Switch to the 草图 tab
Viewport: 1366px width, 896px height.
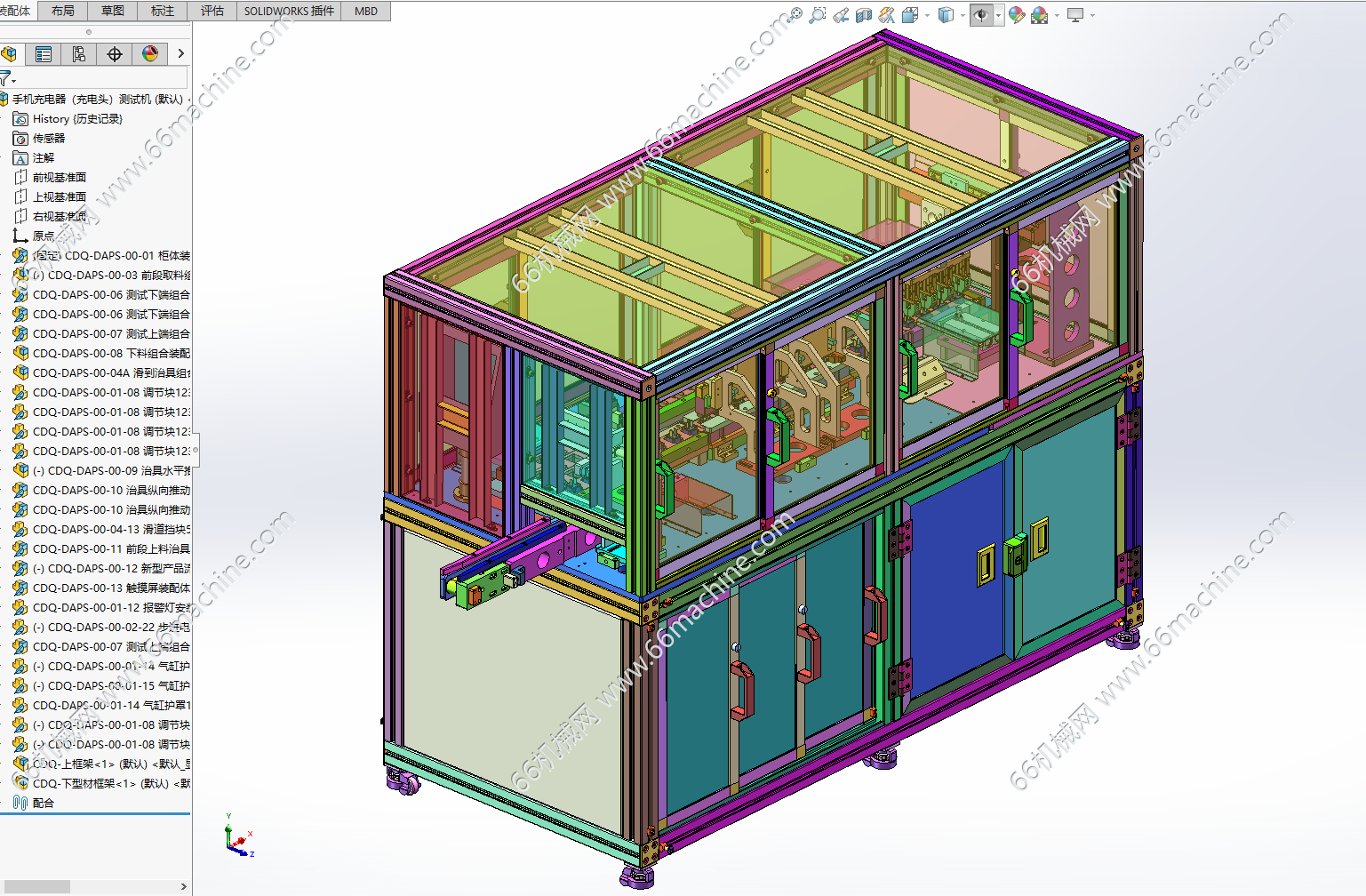click(113, 11)
